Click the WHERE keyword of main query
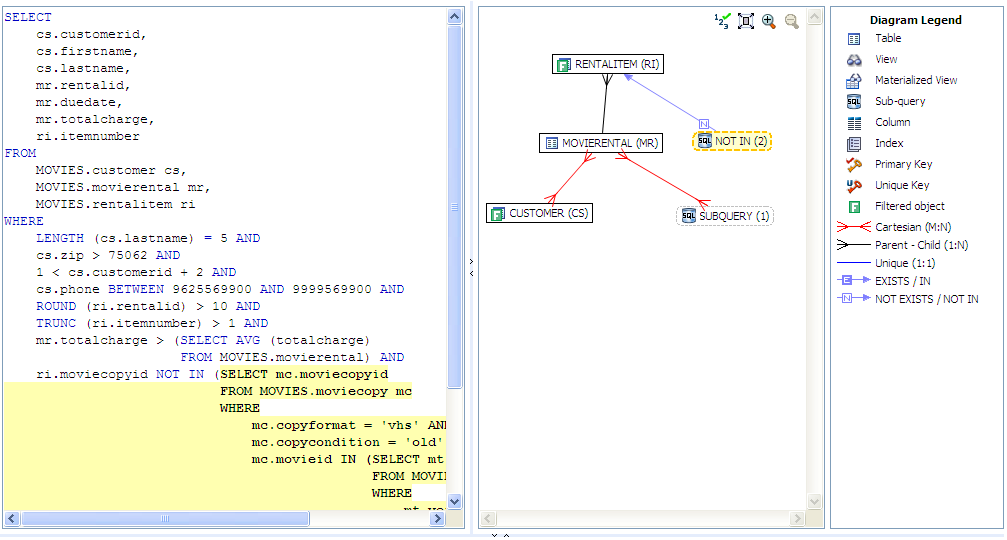 tap(24, 221)
